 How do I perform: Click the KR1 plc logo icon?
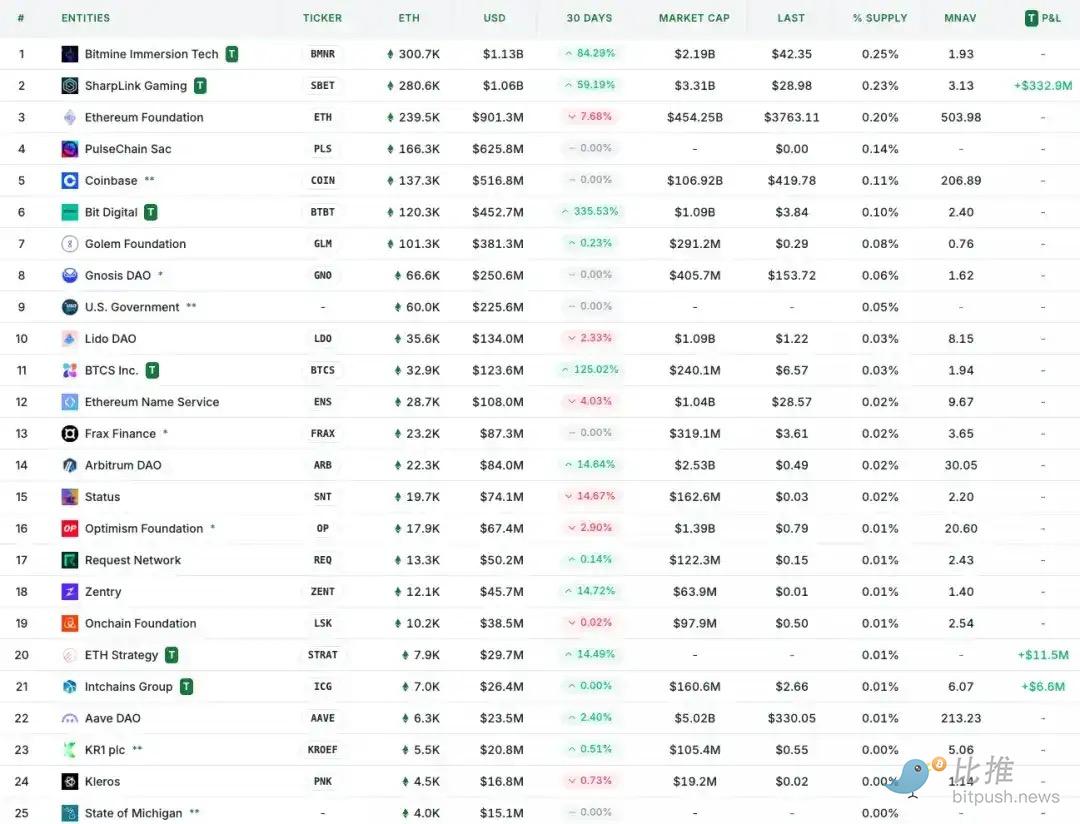coord(70,750)
